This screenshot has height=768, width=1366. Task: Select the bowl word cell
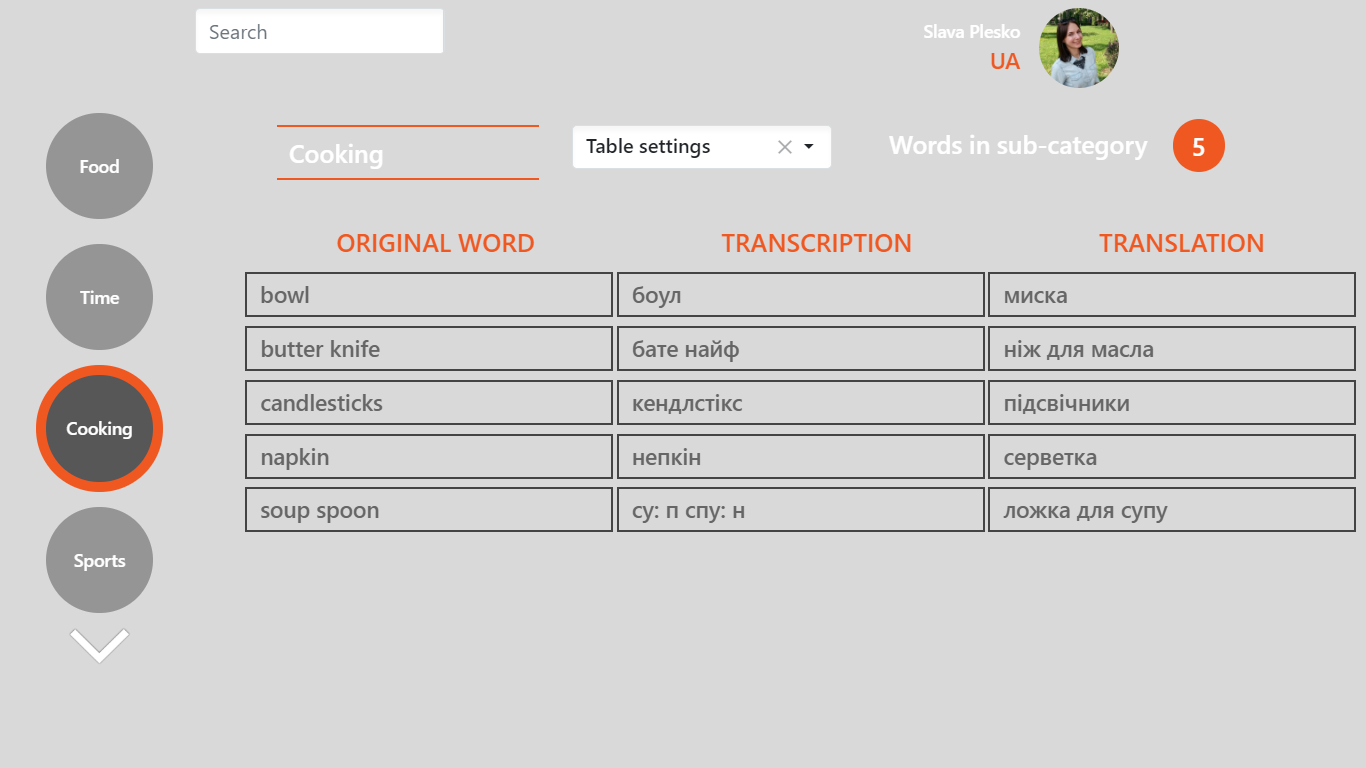click(x=429, y=295)
